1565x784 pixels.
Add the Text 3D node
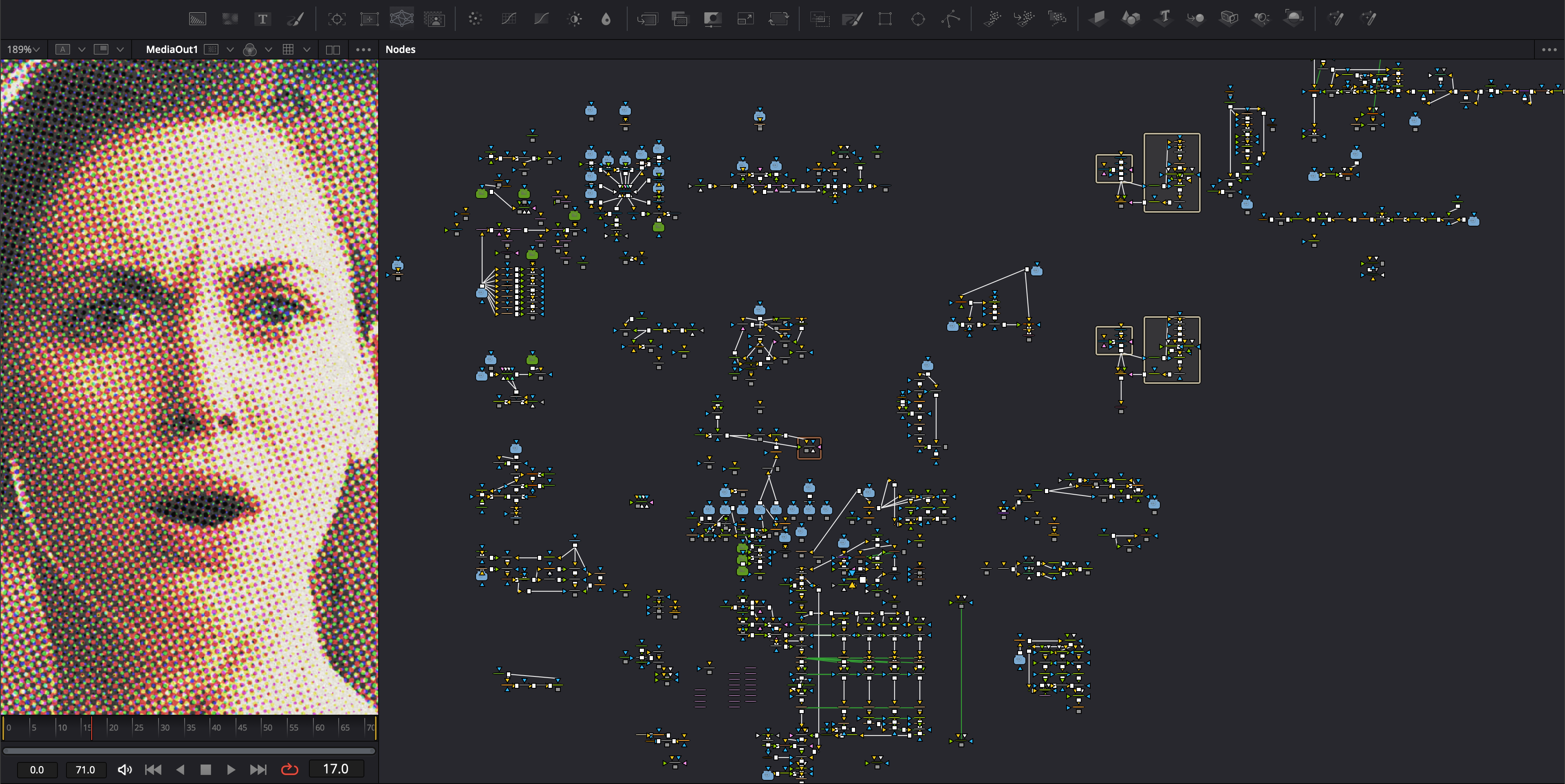click(x=1164, y=19)
